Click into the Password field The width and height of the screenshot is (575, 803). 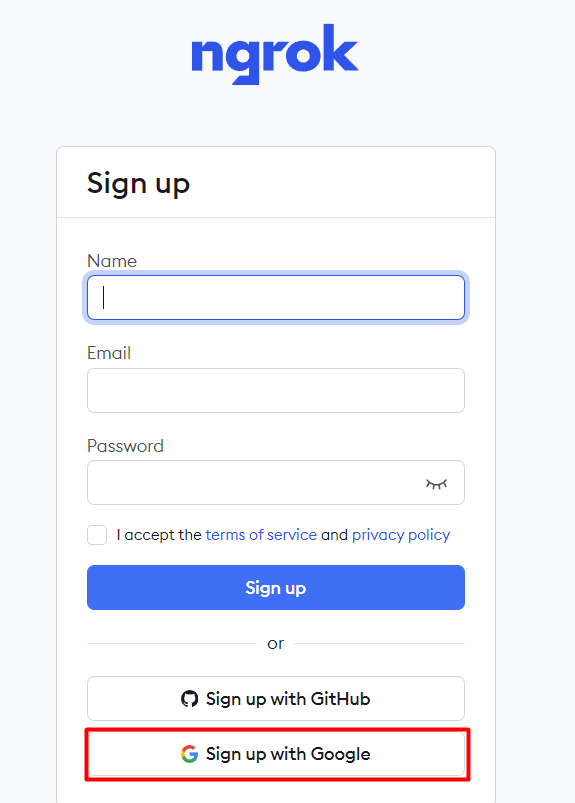[x=276, y=482]
